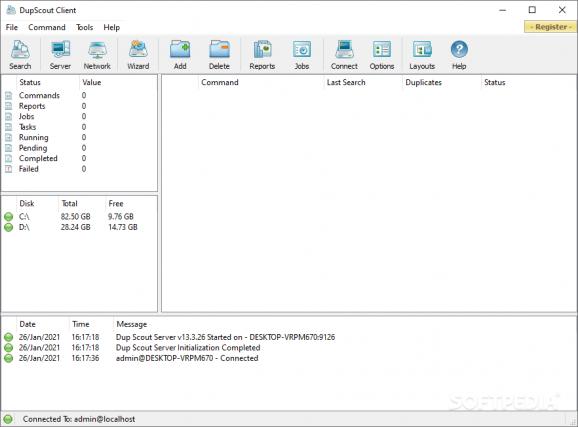Click the icon beside Running status row
Image resolution: width=578 pixels, height=427 pixels.
[x=8, y=138]
